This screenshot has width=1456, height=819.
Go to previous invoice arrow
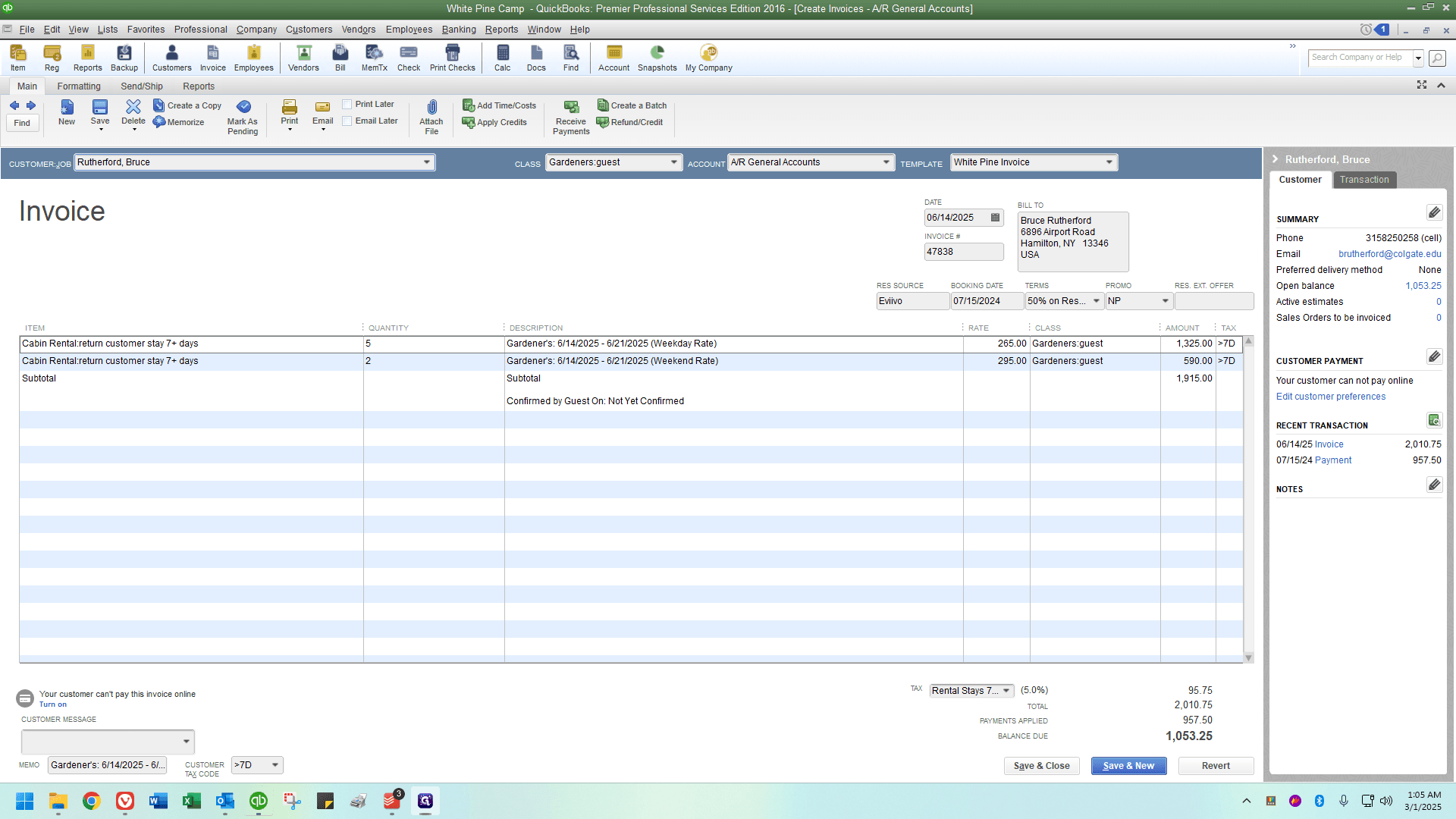coord(14,105)
